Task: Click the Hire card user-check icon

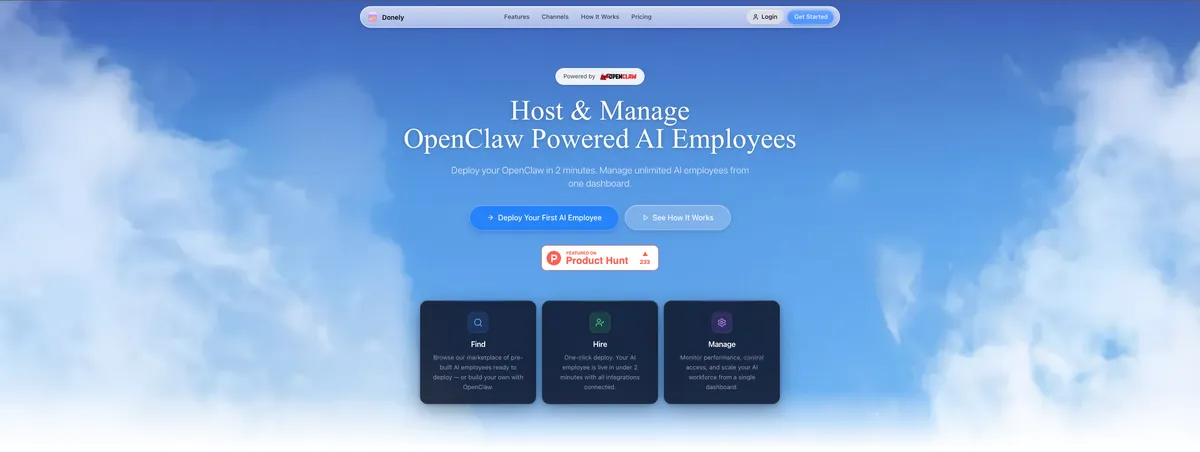Action: 600,322
